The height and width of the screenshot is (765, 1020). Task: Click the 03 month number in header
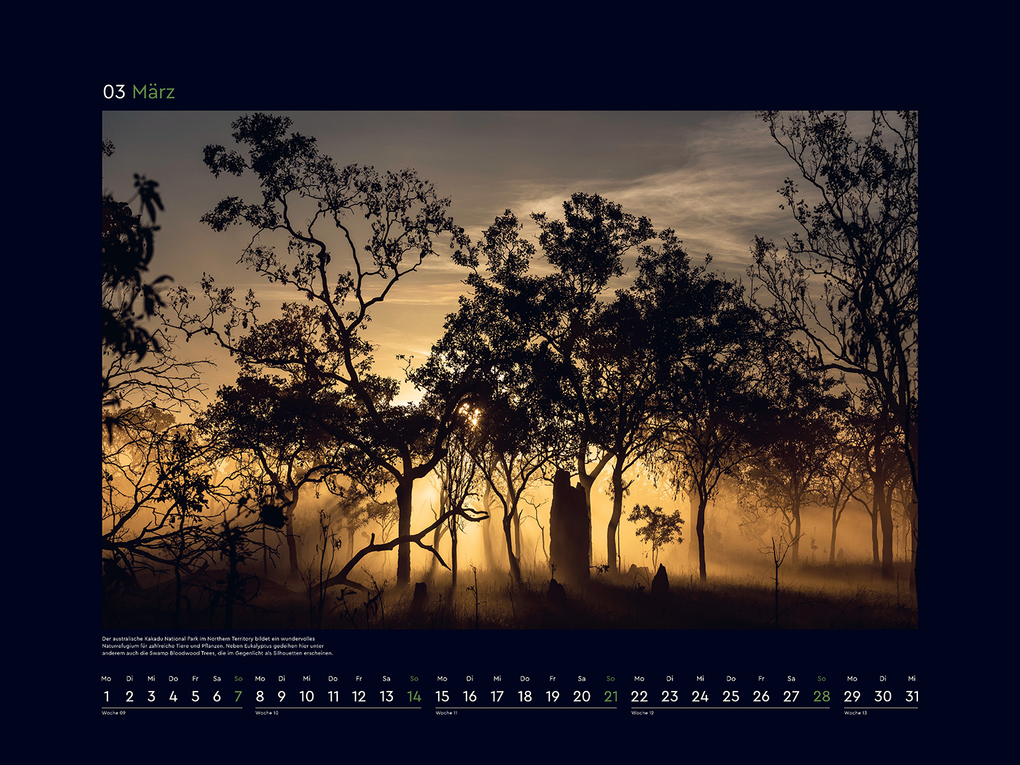[x=114, y=92]
